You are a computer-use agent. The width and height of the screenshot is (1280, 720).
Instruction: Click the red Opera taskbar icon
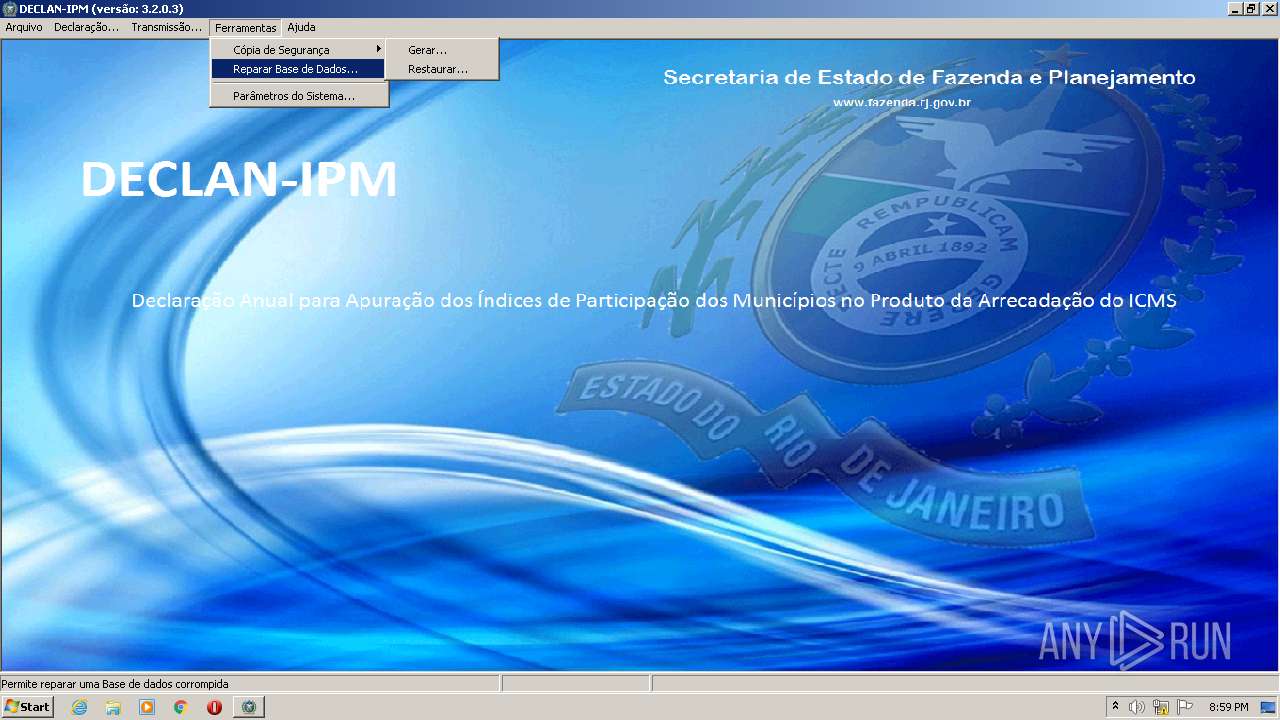point(214,707)
